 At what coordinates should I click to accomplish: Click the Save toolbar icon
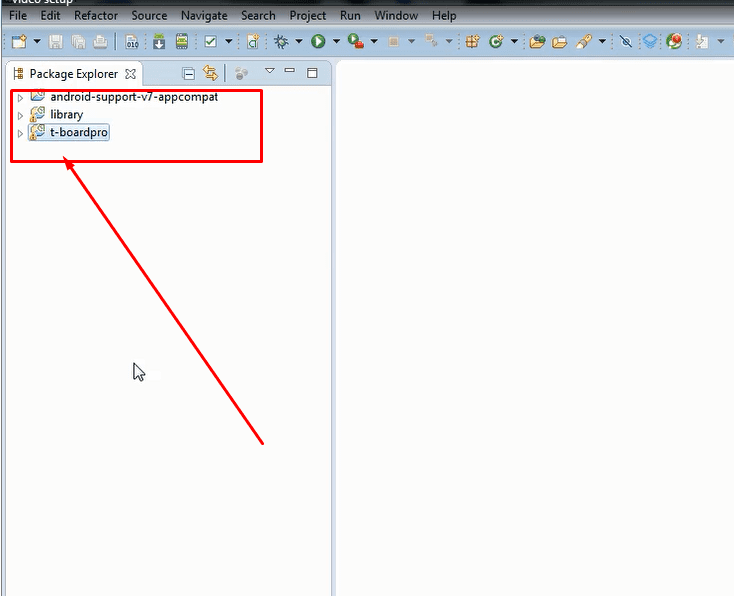pos(56,42)
